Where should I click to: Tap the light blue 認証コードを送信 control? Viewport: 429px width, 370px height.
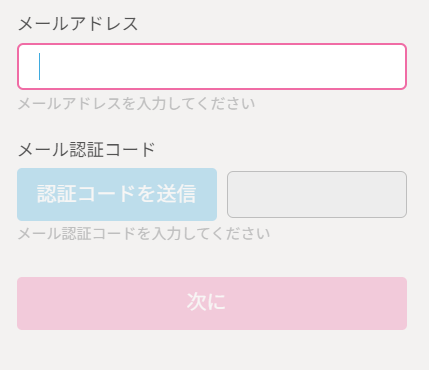(x=117, y=194)
